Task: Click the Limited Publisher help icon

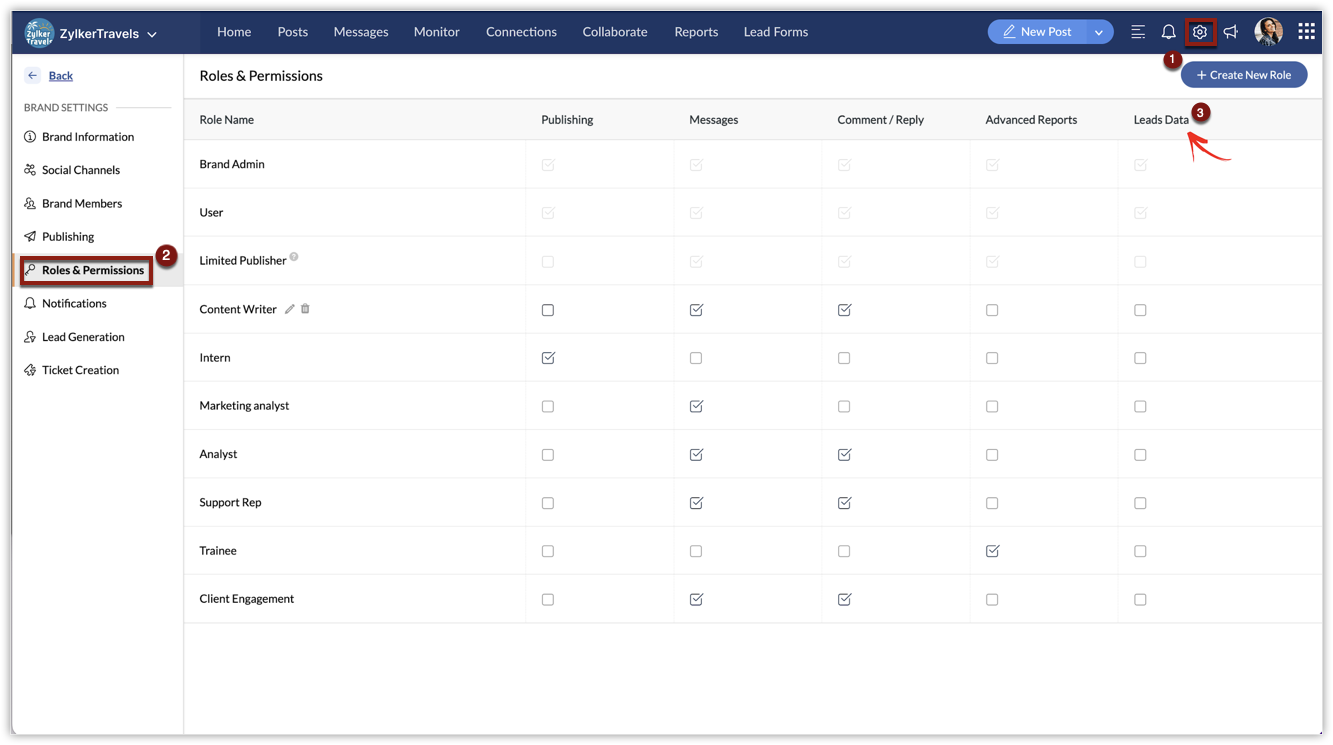Action: (x=294, y=257)
